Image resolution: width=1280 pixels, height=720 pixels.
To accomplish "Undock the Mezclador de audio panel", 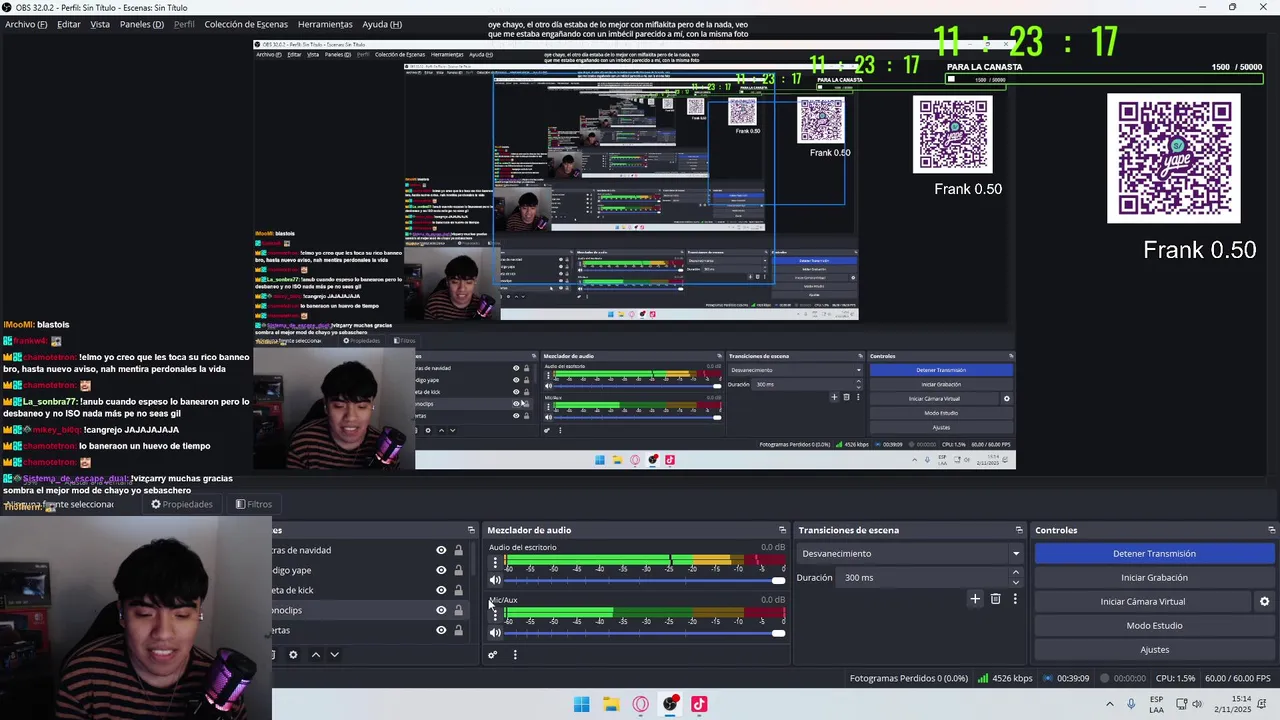I will click(782, 530).
